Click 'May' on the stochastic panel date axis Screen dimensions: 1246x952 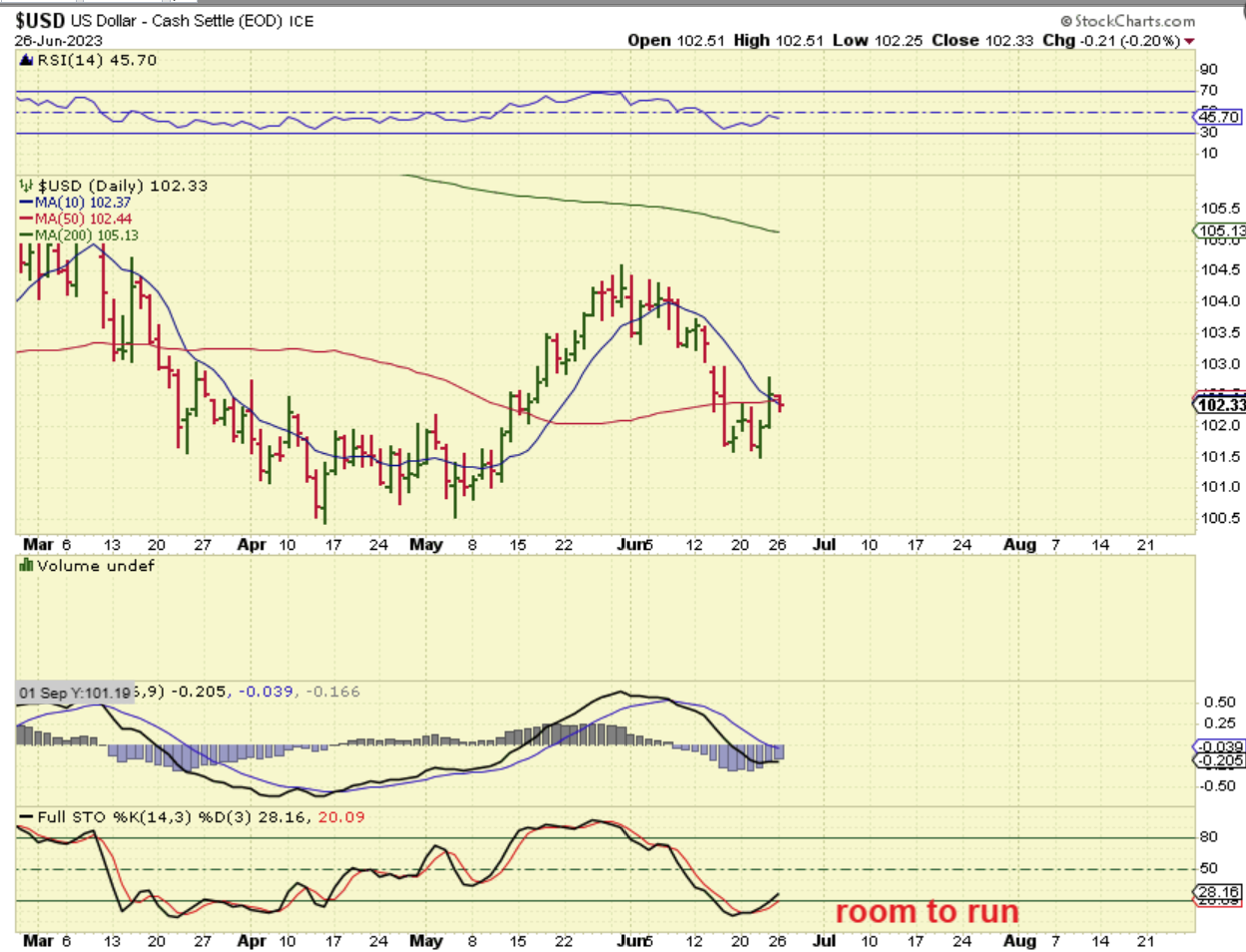point(426,941)
